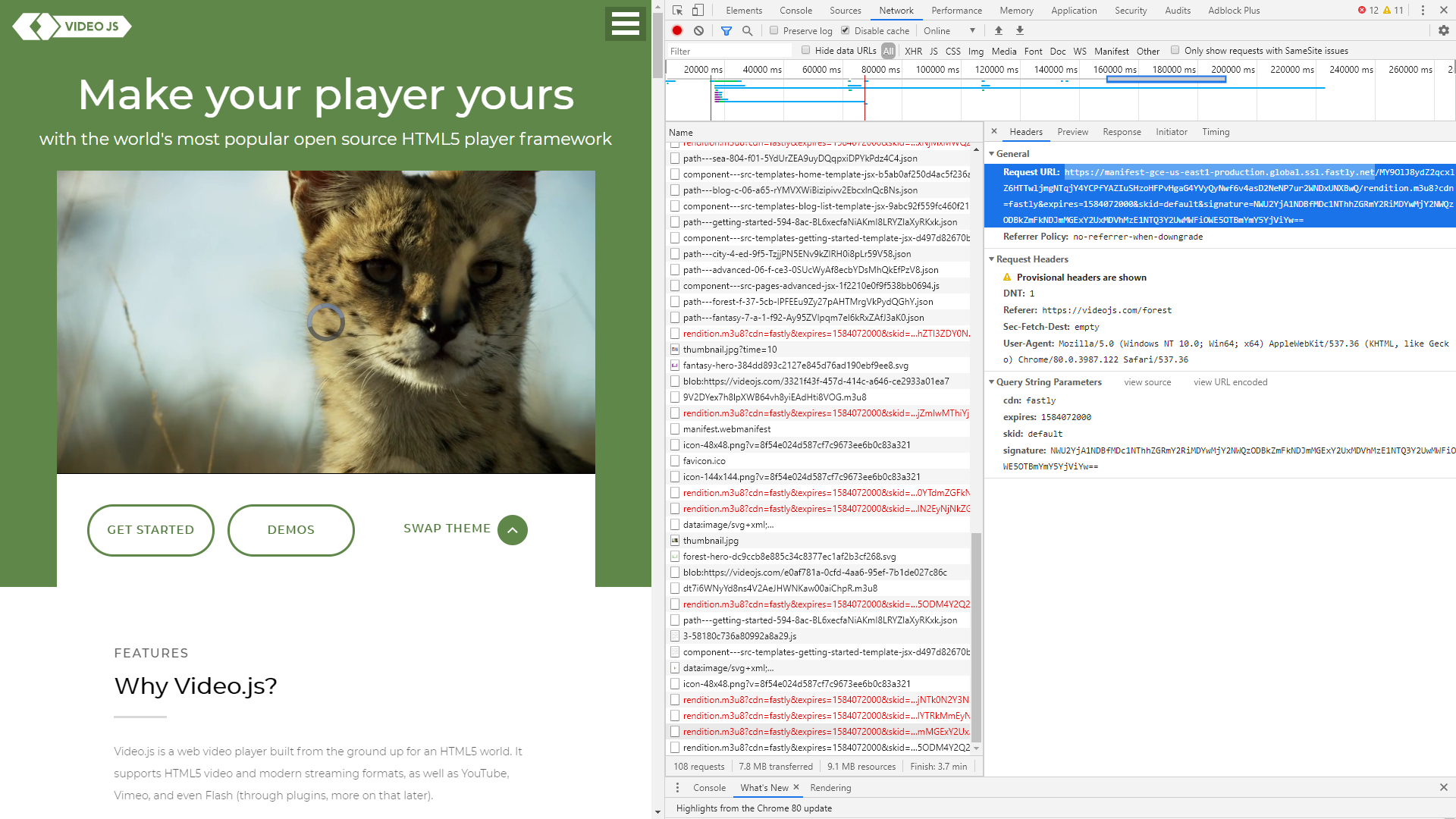Toggle device toolbar icon
Screen dimensions: 1456x819
click(698, 11)
